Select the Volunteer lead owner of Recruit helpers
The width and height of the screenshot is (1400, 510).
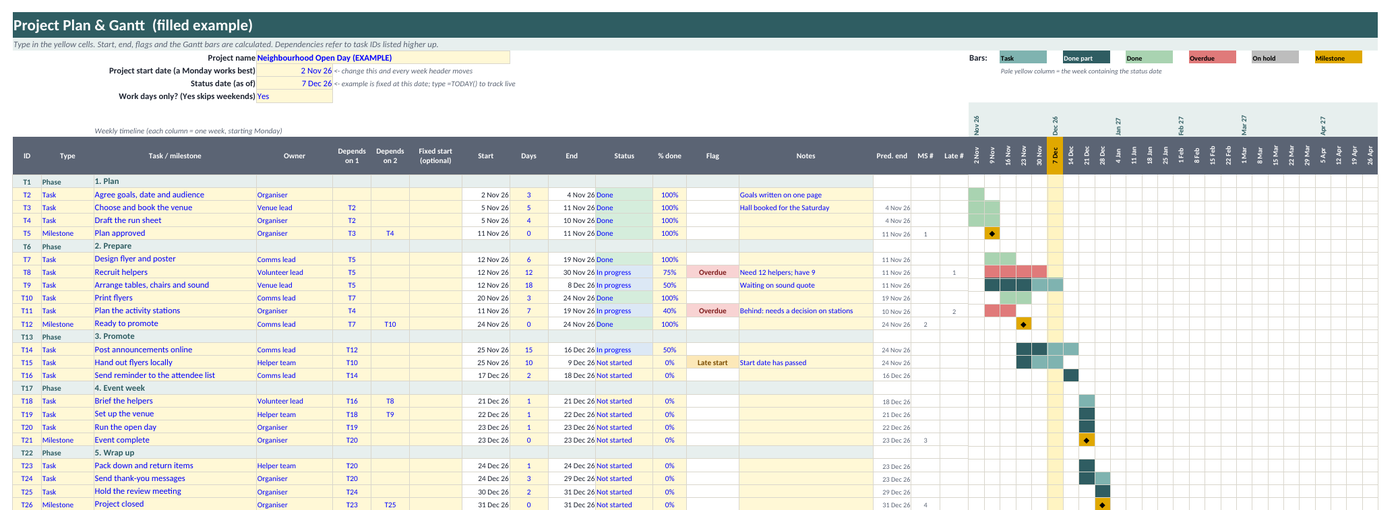tap(294, 272)
